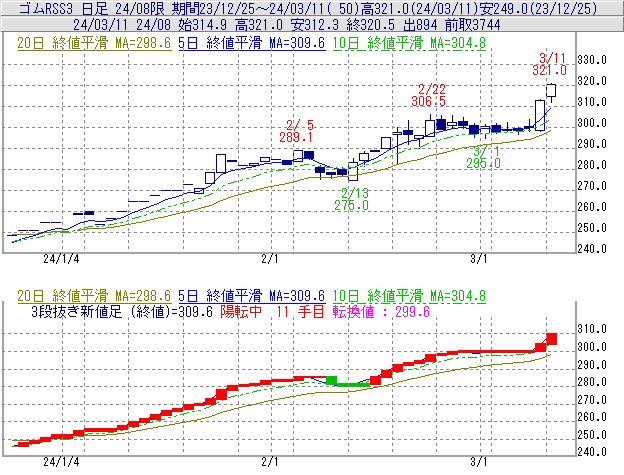Viewport: 624px width, 475px height.
Task: Click the 3/1 295.0 low label
Action: [x=484, y=157]
